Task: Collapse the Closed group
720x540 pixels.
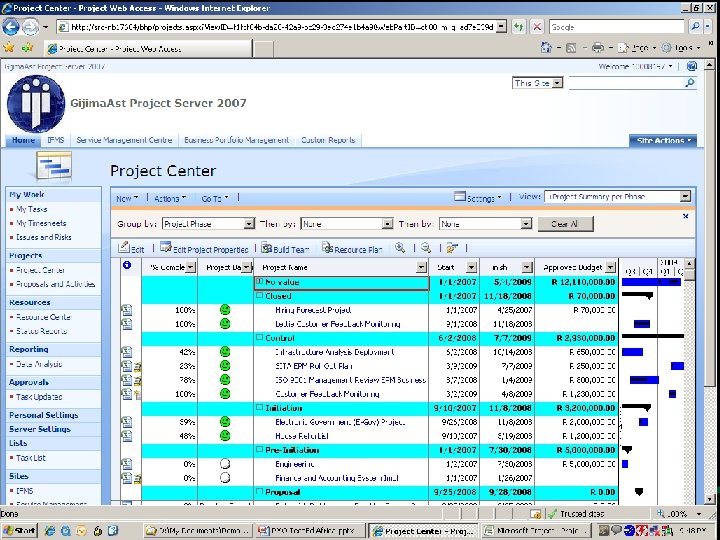Action: (x=259, y=296)
